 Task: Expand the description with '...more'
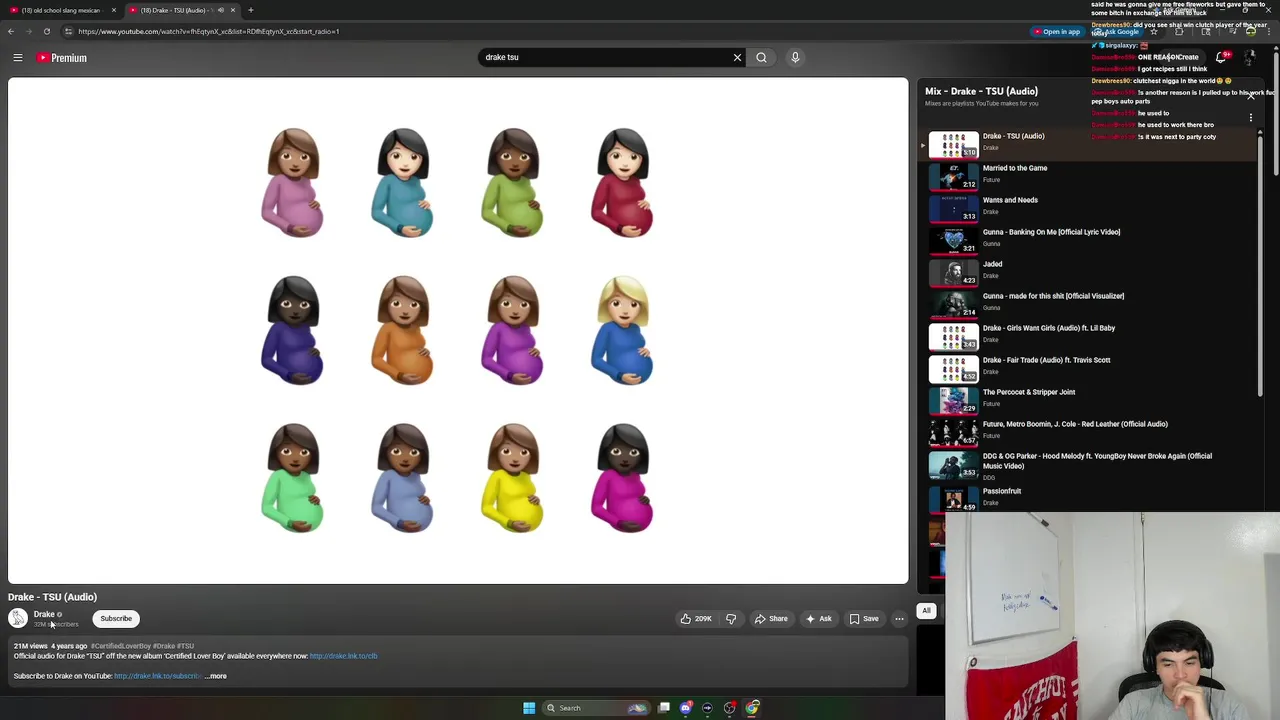click(x=216, y=676)
